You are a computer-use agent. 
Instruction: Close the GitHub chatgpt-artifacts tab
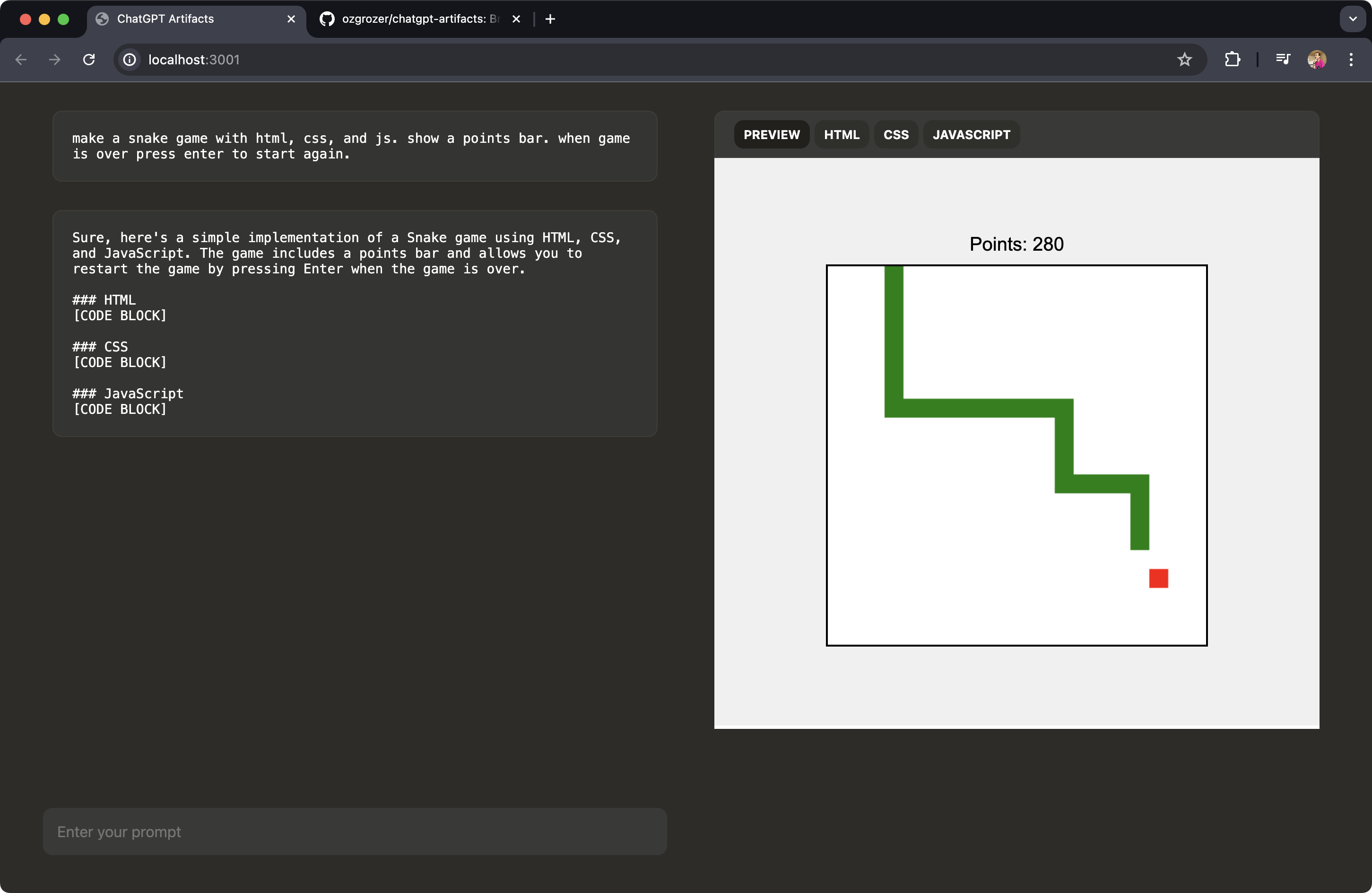tap(516, 19)
